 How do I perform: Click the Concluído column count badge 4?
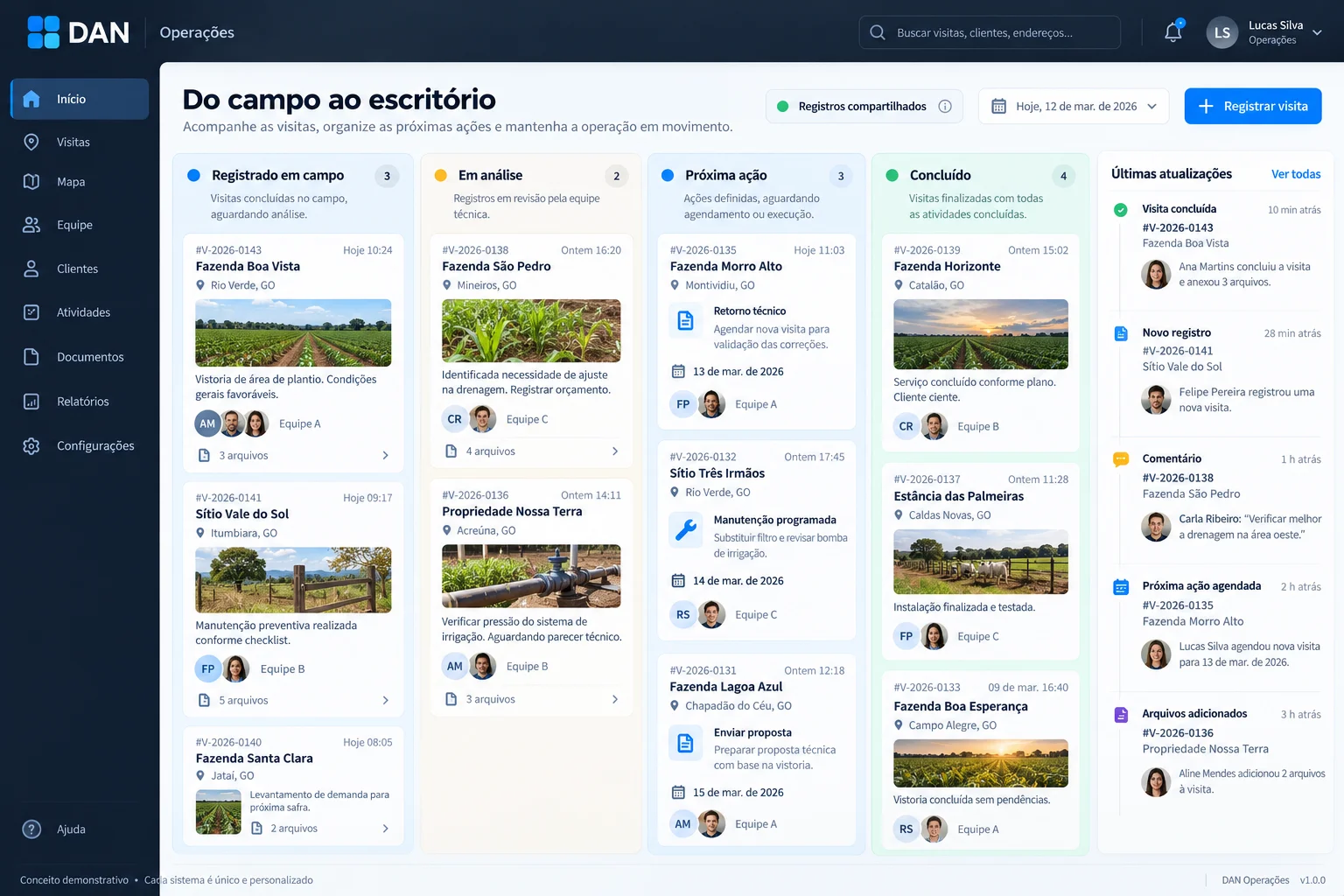1064,176
